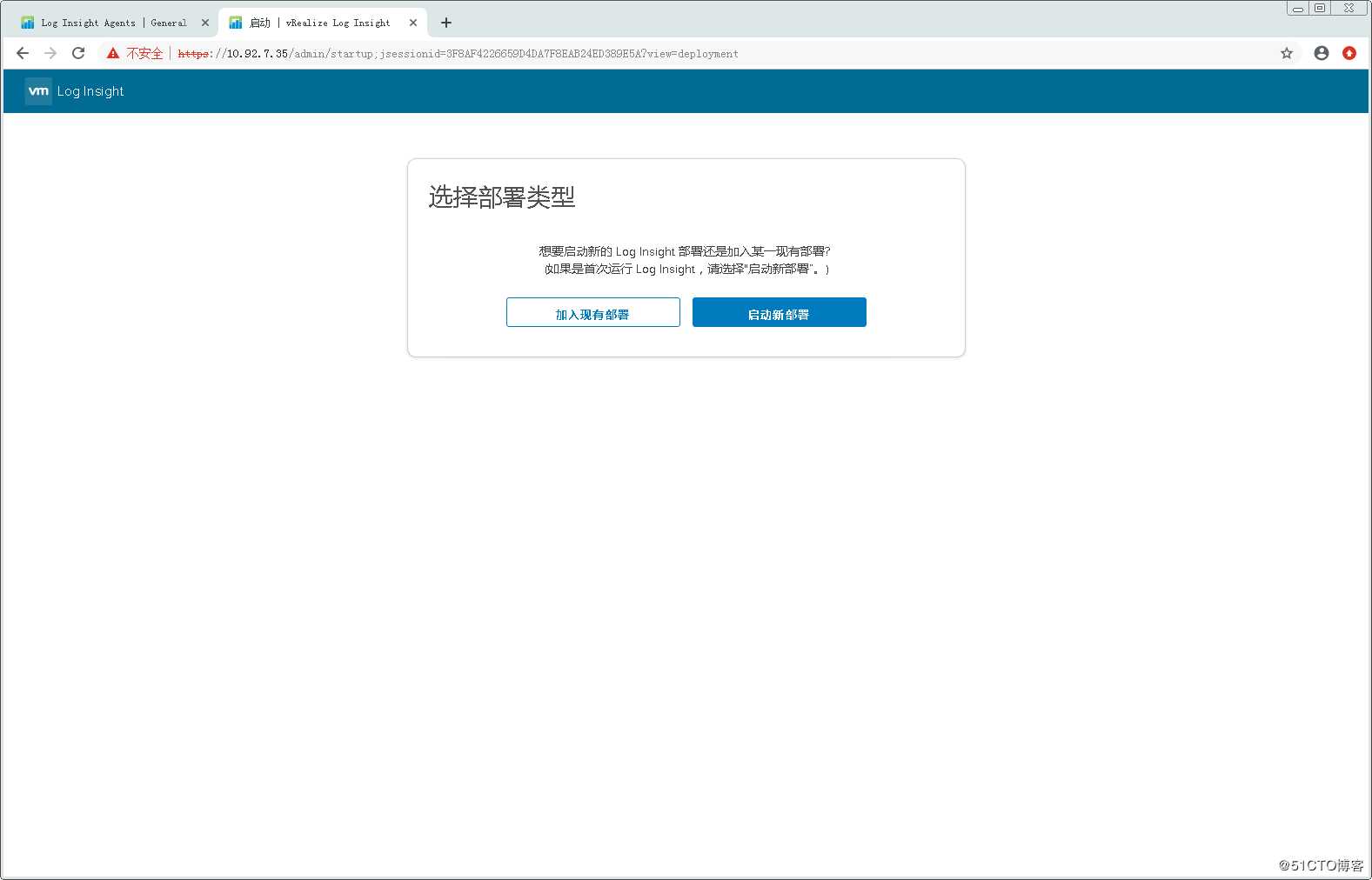Click the vm logo in header
The width and height of the screenshot is (1372, 880).
tap(38, 91)
